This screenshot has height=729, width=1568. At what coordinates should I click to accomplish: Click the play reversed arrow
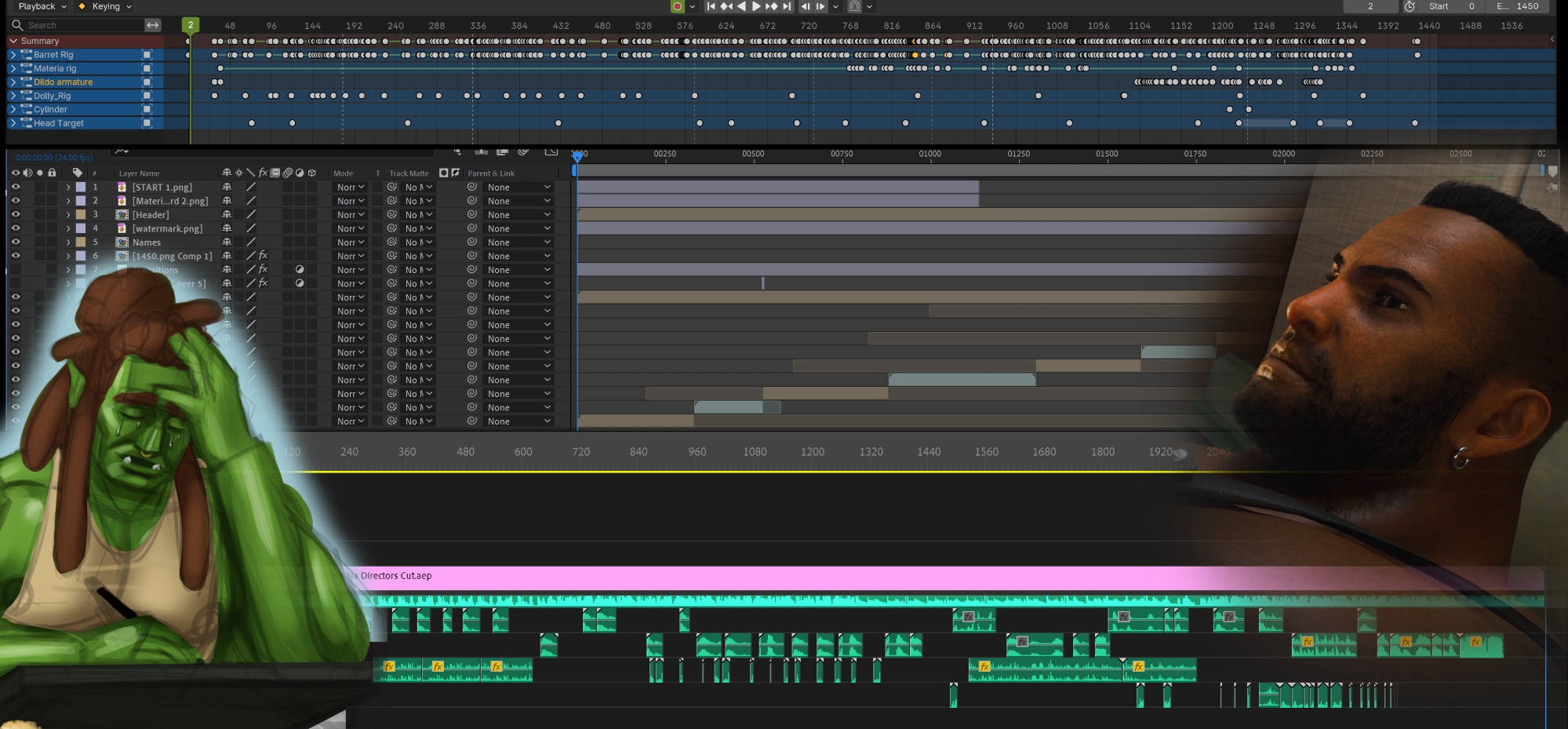741,6
